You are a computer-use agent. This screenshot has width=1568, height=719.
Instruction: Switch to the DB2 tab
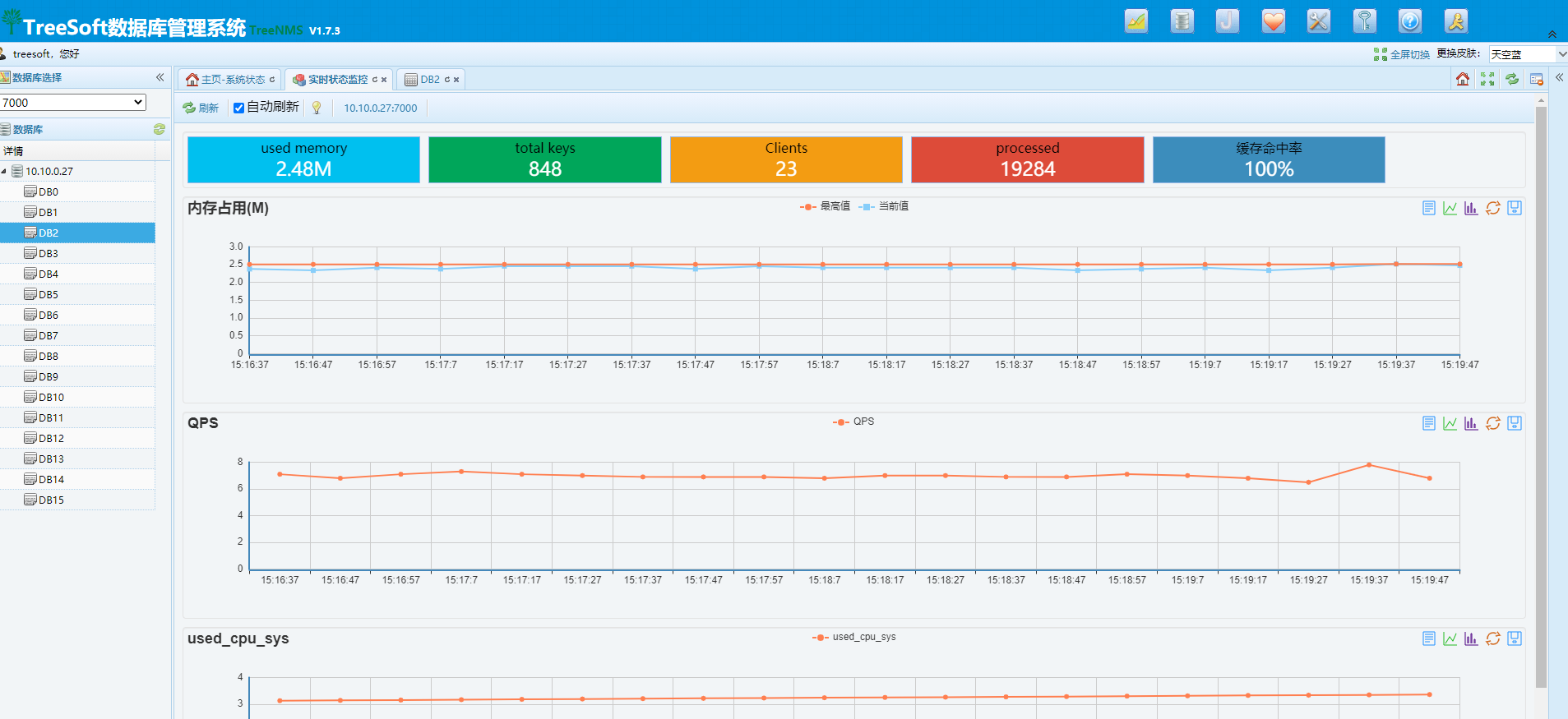[430, 80]
